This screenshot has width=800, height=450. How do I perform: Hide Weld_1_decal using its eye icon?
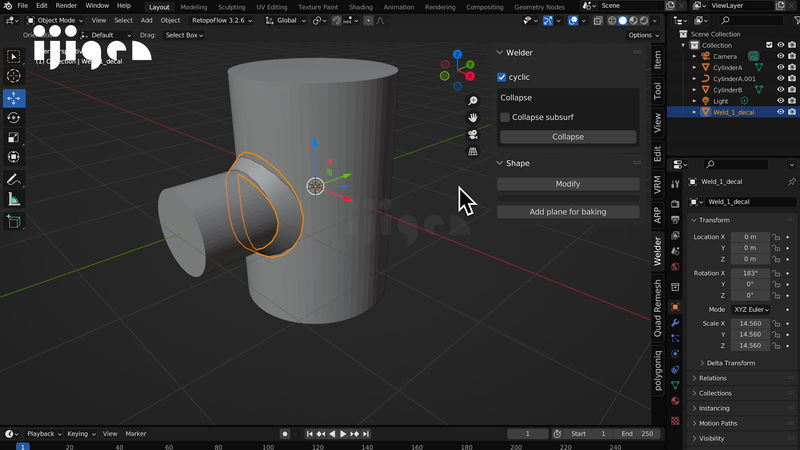781,112
